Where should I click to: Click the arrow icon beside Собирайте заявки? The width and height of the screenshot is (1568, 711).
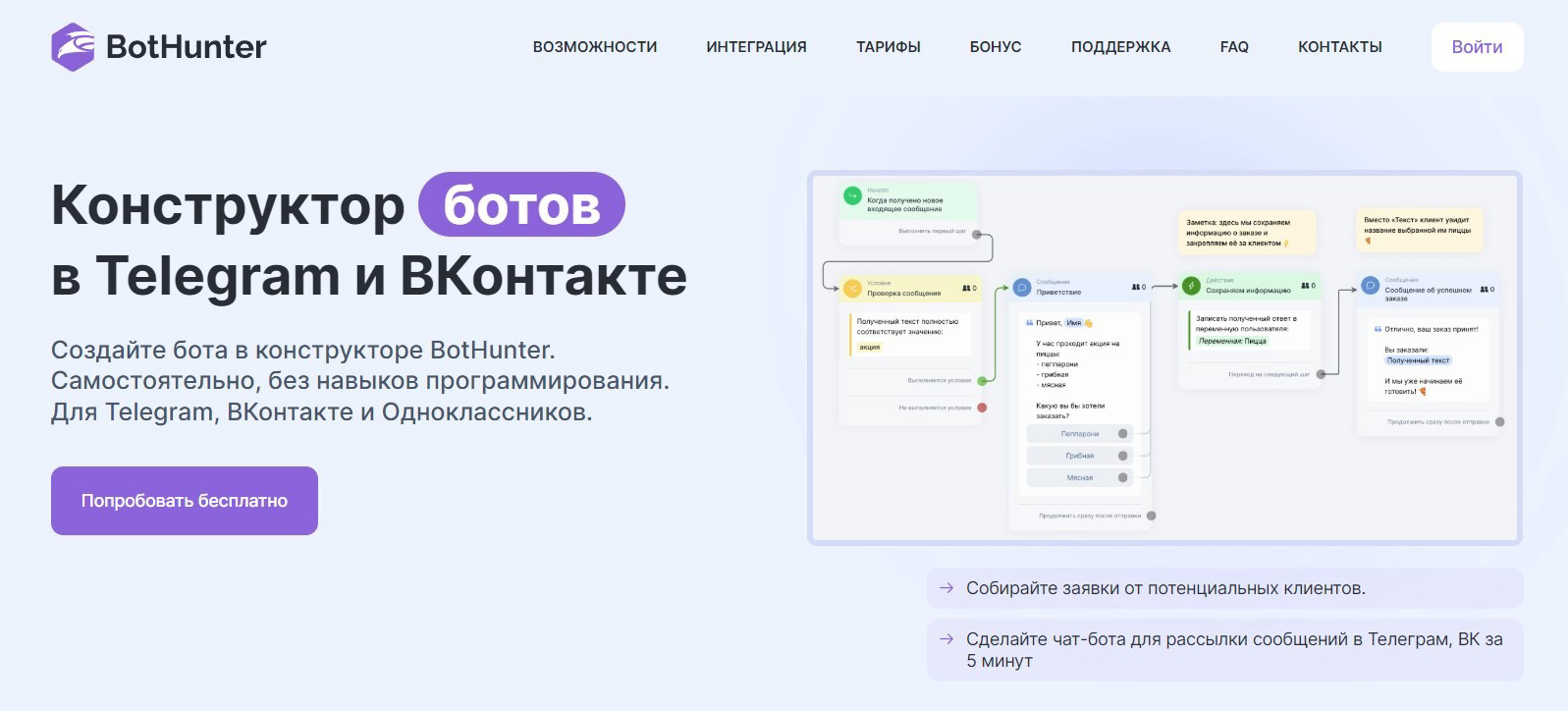tap(946, 588)
